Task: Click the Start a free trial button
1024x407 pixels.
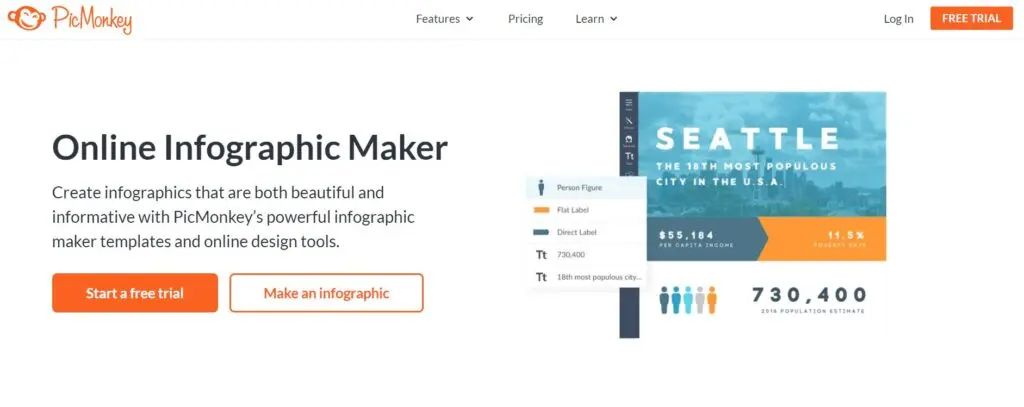Action: (x=135, y=293)
